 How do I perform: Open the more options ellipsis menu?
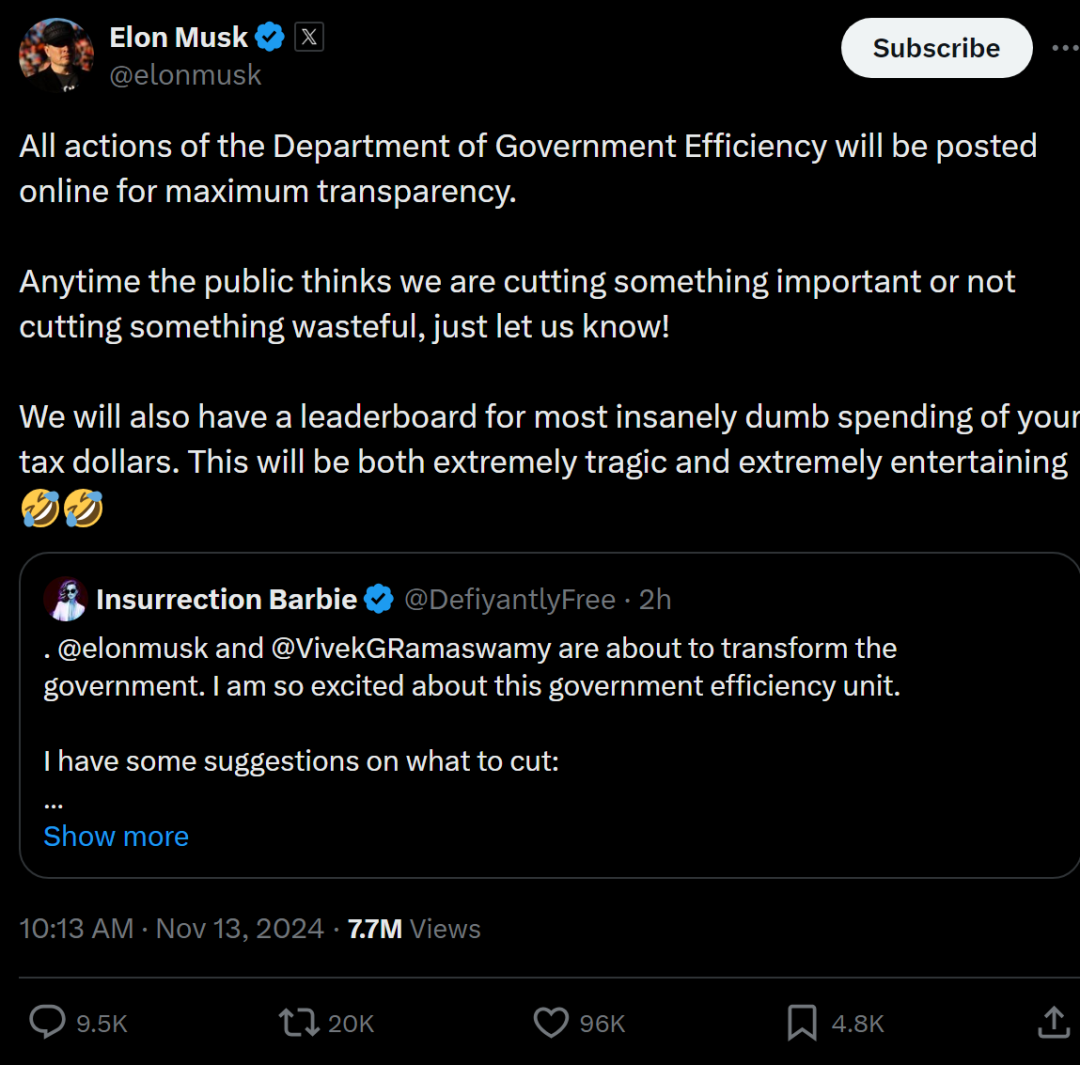1064,48
